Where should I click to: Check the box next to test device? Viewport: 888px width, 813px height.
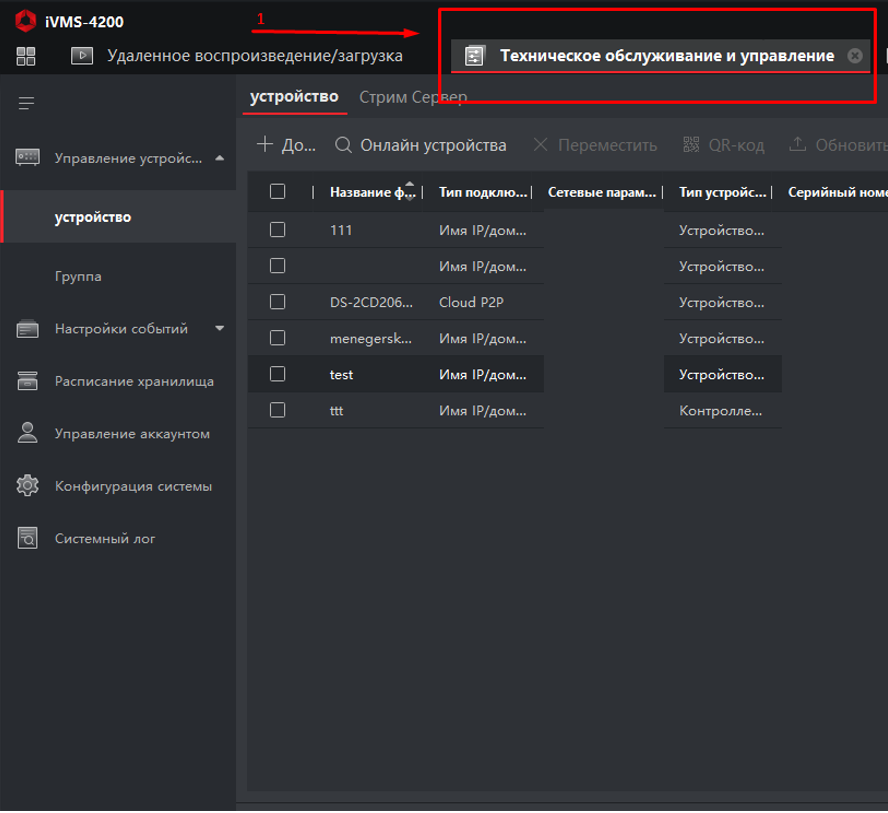point(278,374)
